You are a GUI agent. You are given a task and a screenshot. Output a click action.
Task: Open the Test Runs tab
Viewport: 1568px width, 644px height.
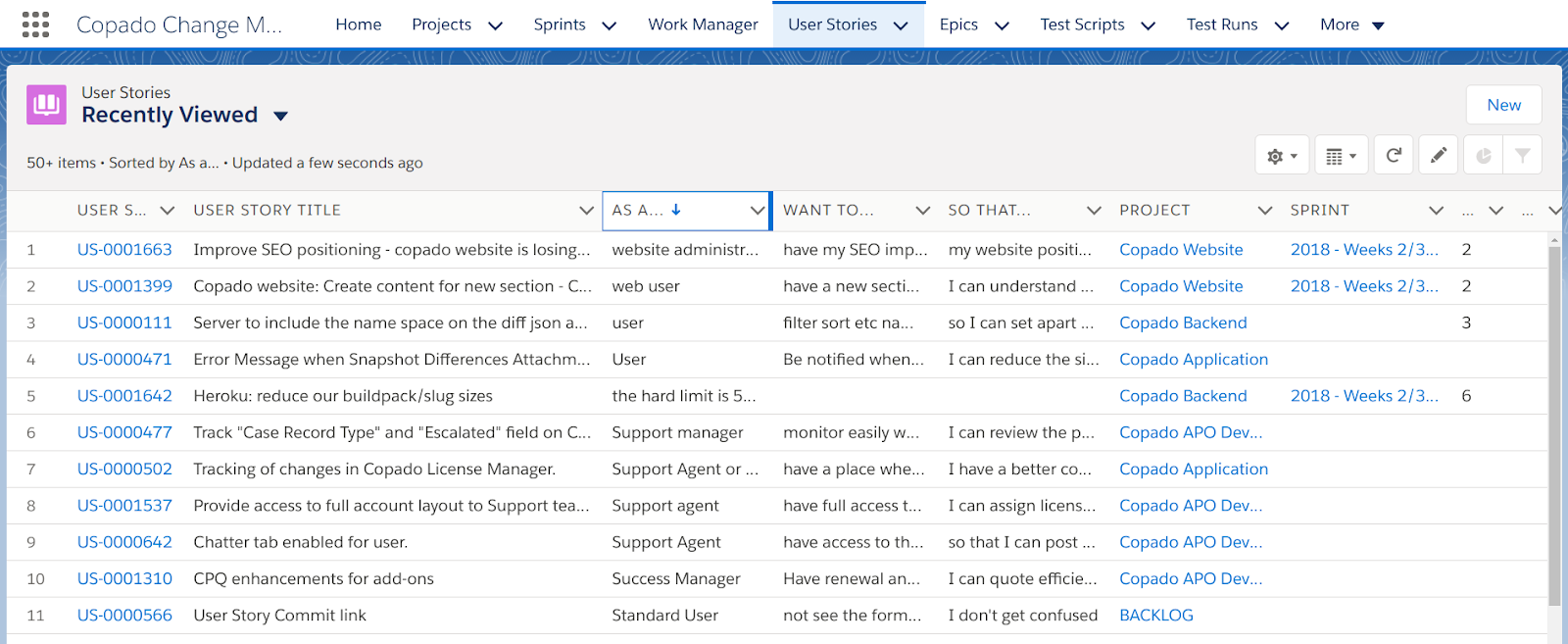point(1222,25)
